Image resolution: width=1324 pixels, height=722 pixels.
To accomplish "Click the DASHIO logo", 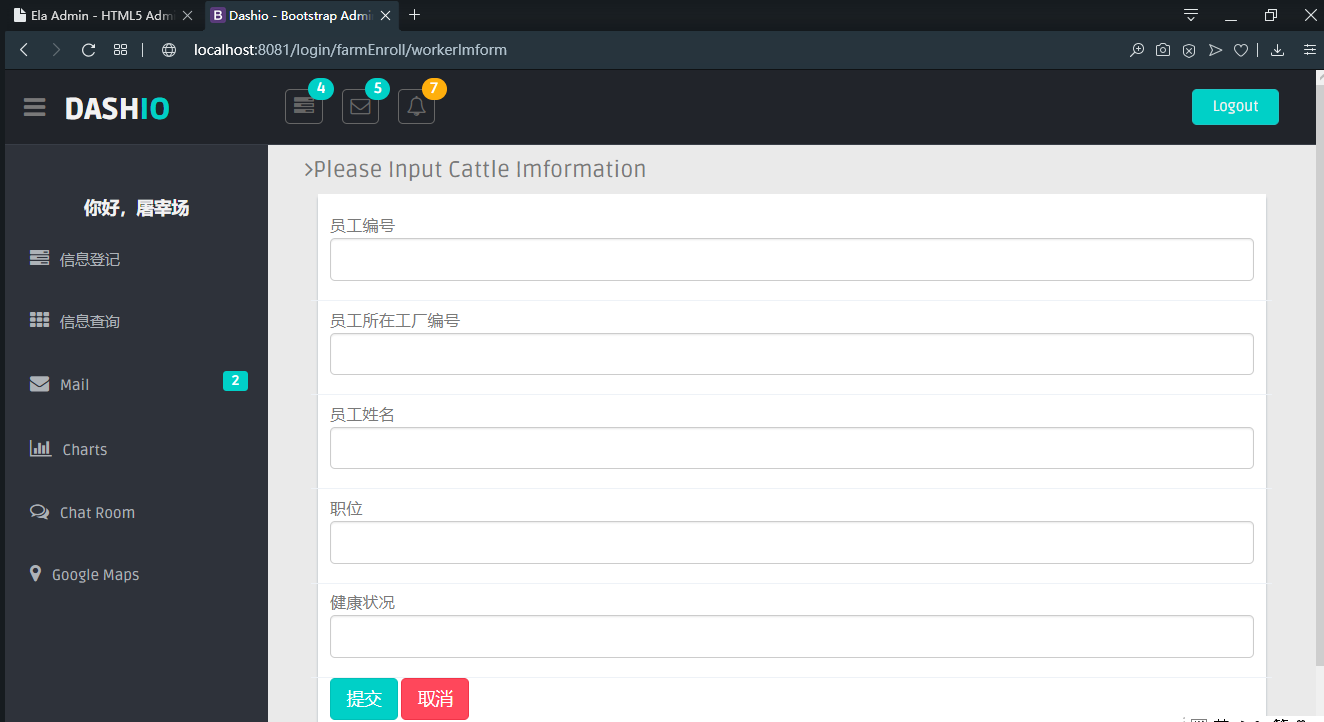I will [117, 108].
